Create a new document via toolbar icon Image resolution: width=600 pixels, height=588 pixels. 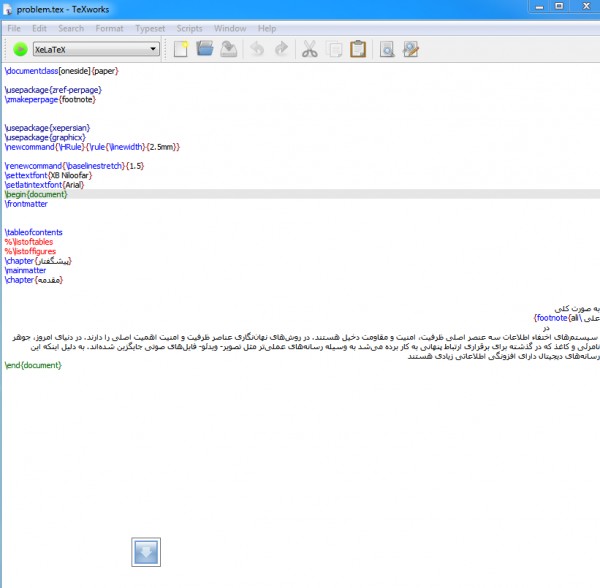point(182,49)
